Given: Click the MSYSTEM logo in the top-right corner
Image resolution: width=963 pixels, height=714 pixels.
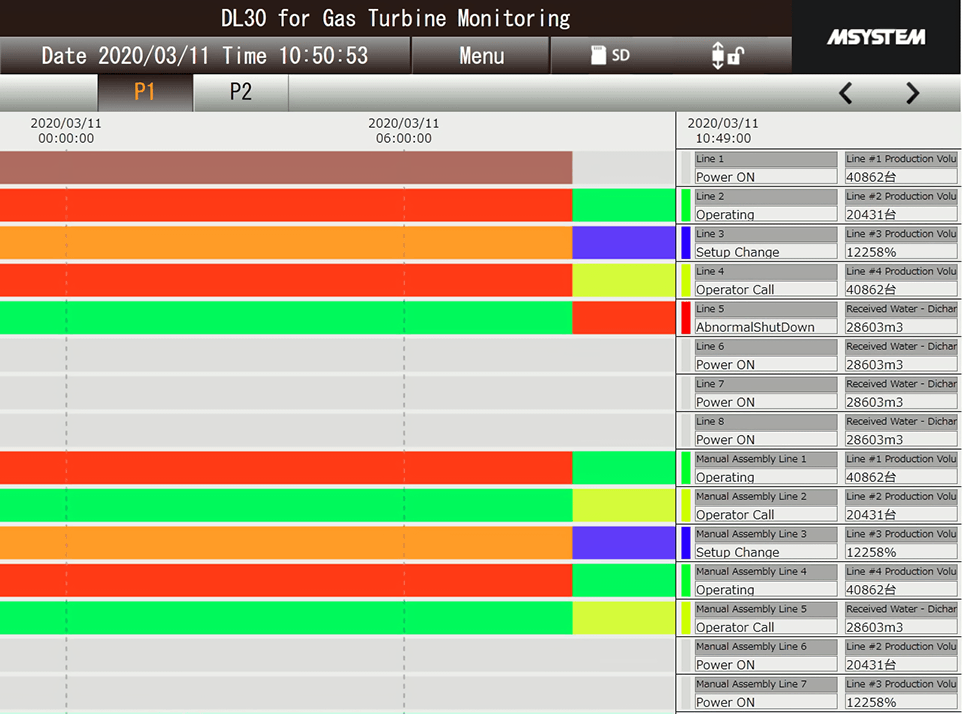Looking at the screenshot, I should point(875,38).
